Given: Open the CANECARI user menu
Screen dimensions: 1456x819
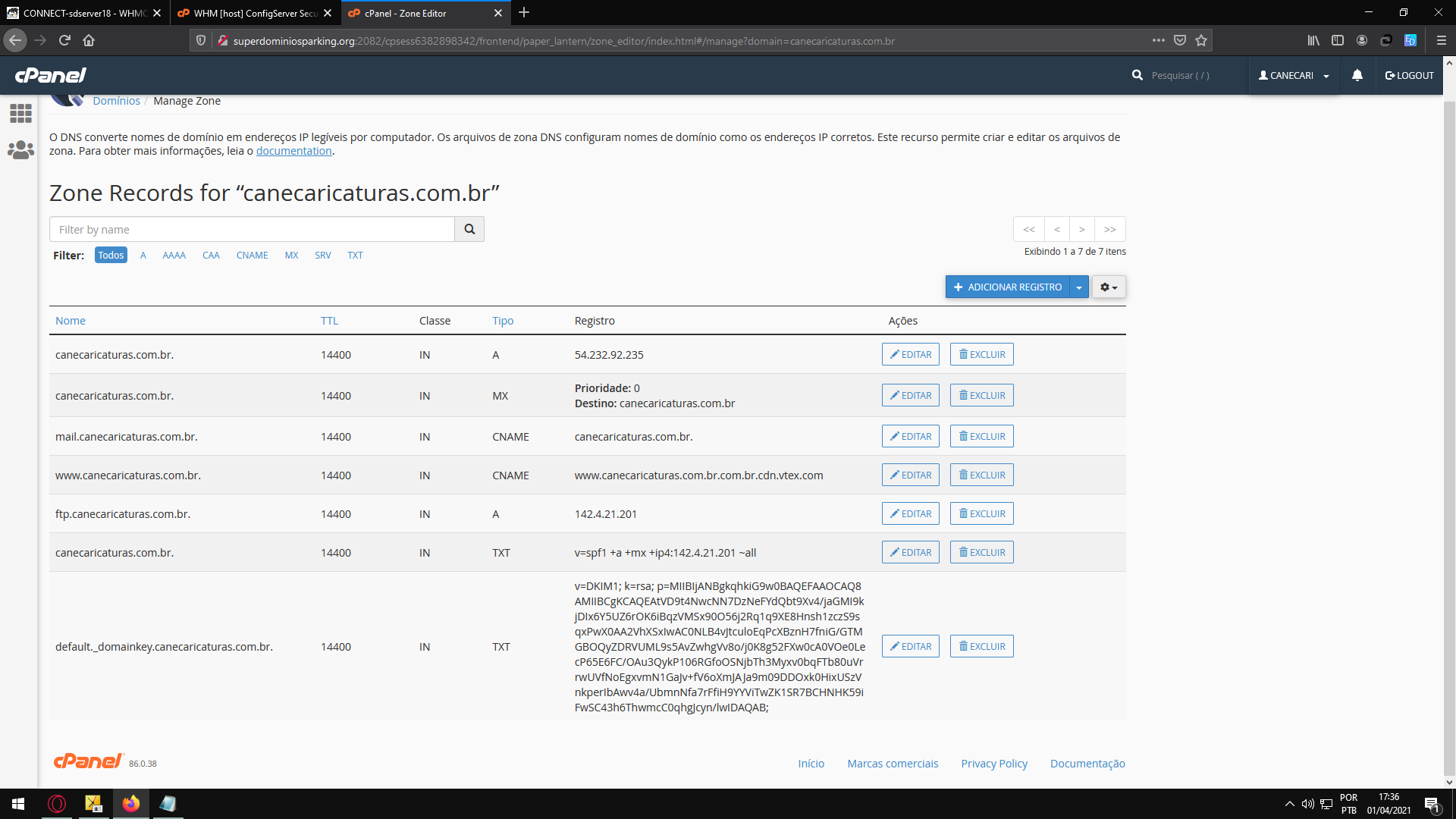Looking at the screenshot, I should pyautogui.click(x=1294, y=75).
